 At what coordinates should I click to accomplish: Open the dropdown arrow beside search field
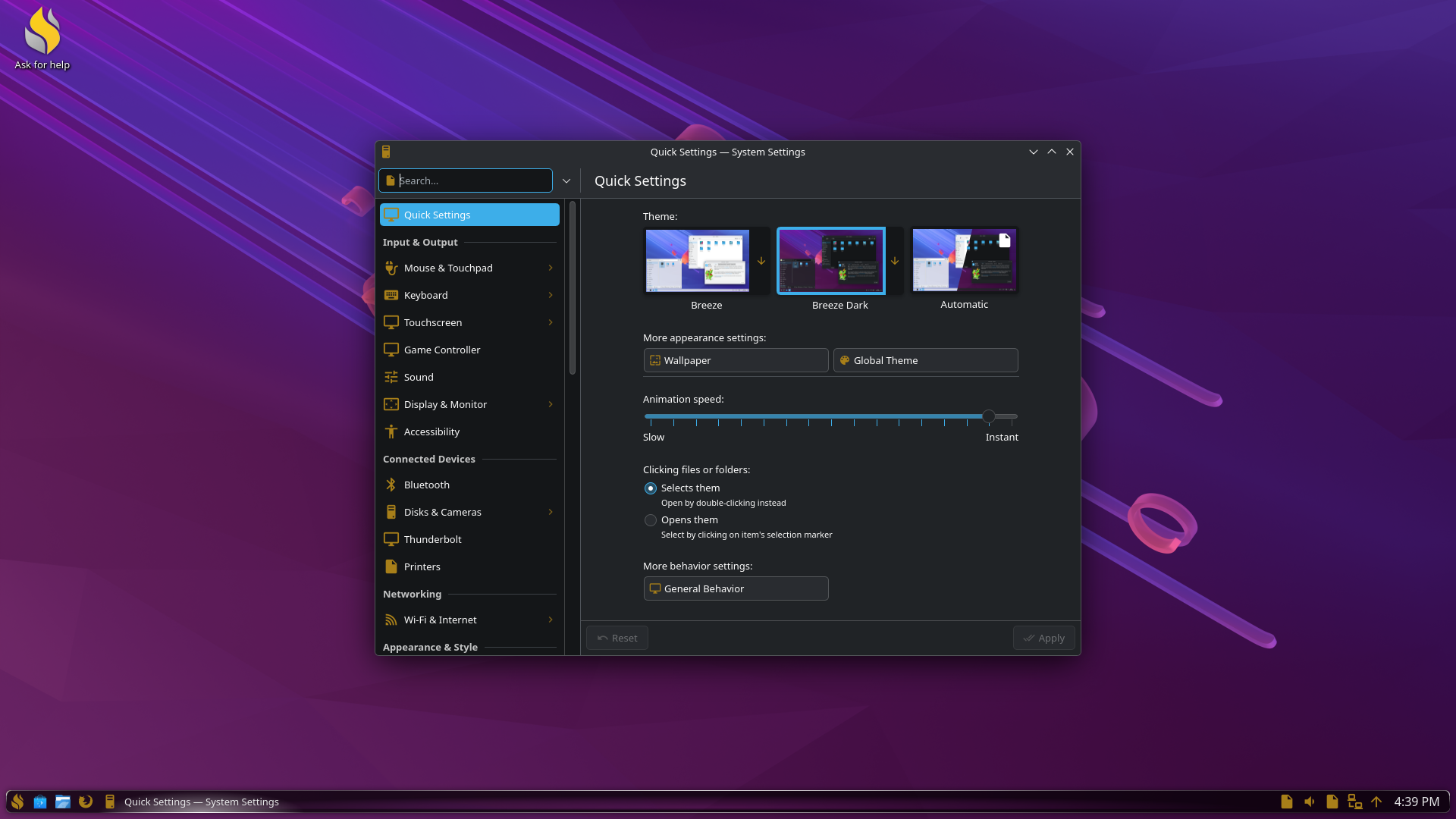(566, 180)
